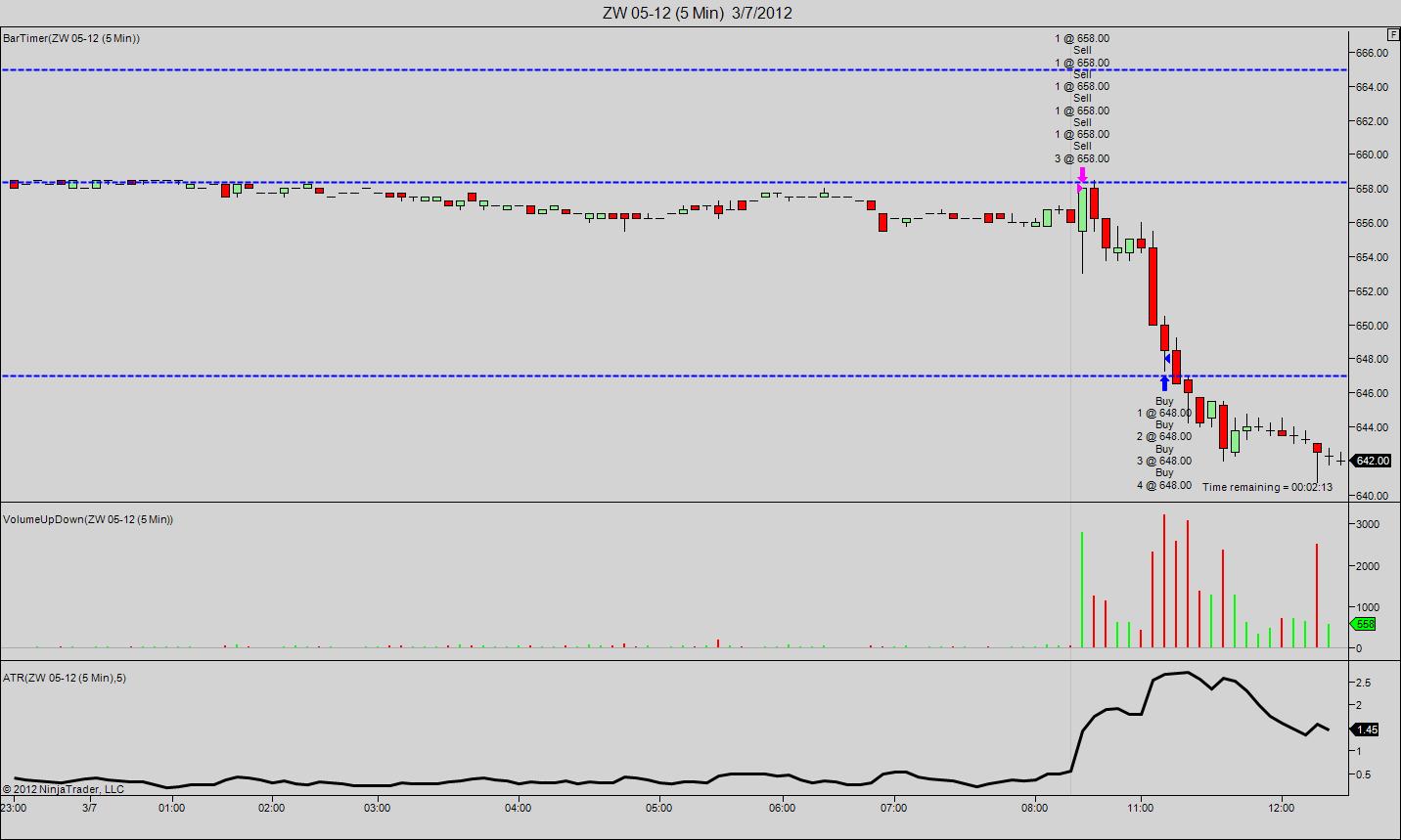Click the 640.00 price axis label

[1372, 496]
